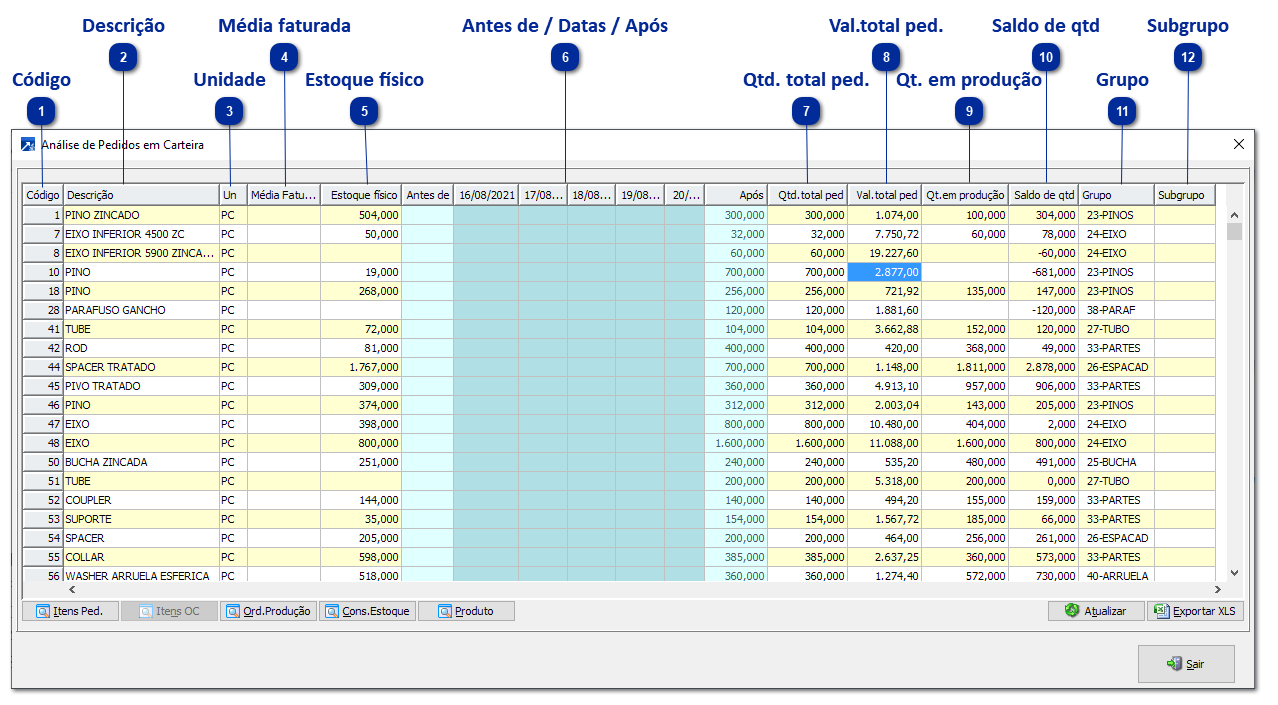
Task: Exit the window with the Sair button
Action: (x=1186, y=664)
